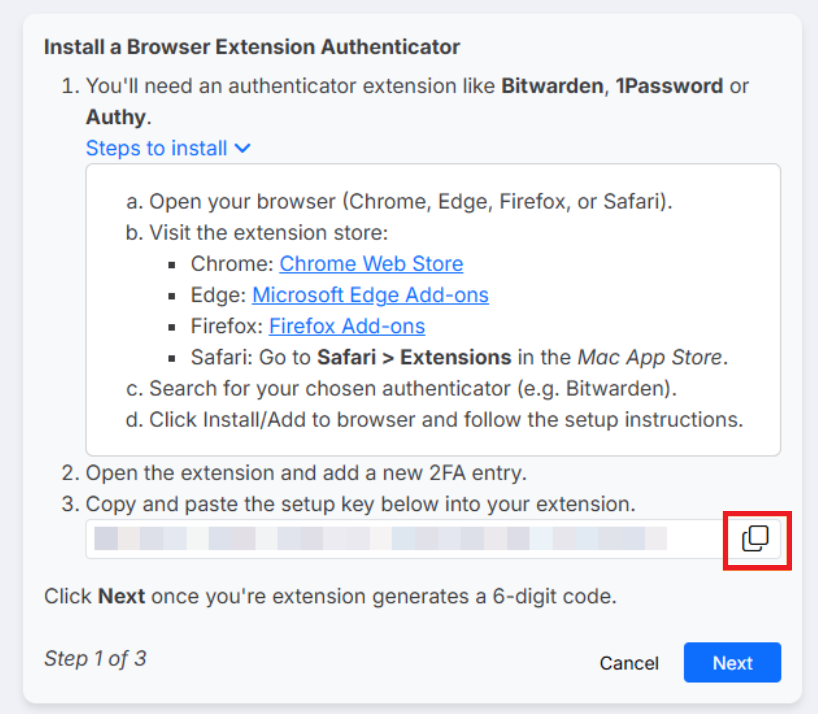Copy the setup key with the copy icon
Screen dimensions: 818x714
[x=755, y=539]
